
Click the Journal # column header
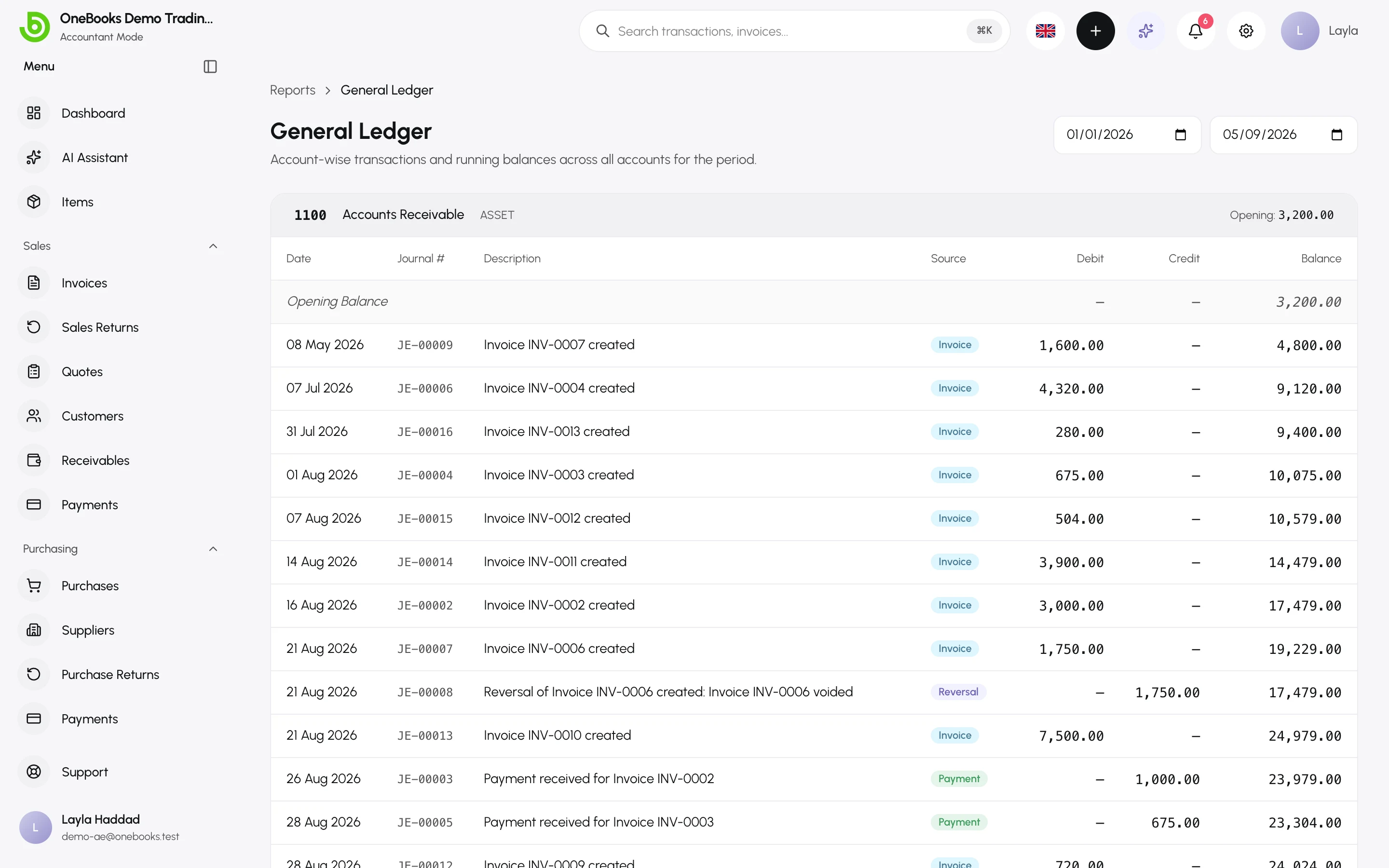tap(421, 258)
